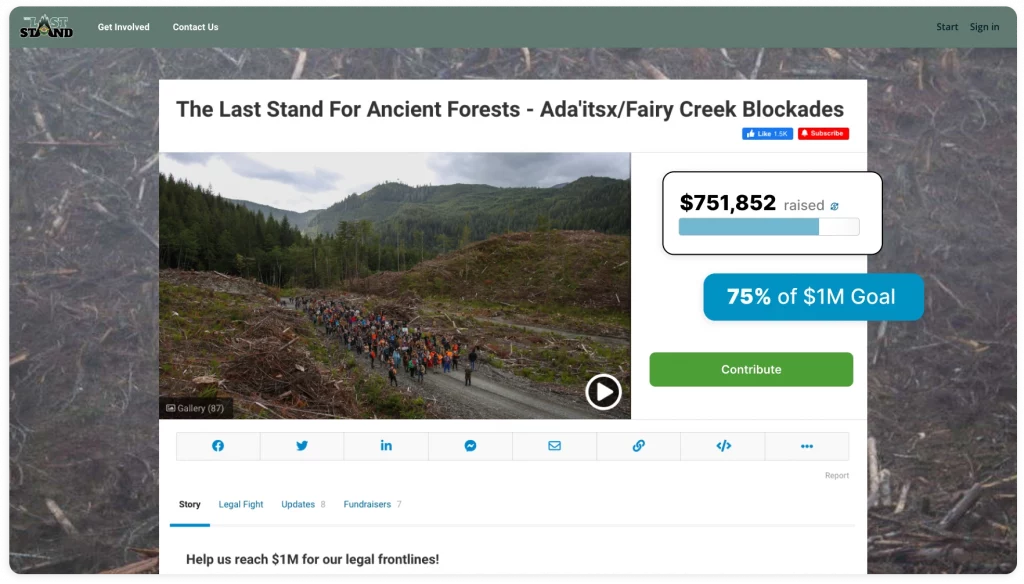Click the Facebook Like button

[x=767, y=133]
